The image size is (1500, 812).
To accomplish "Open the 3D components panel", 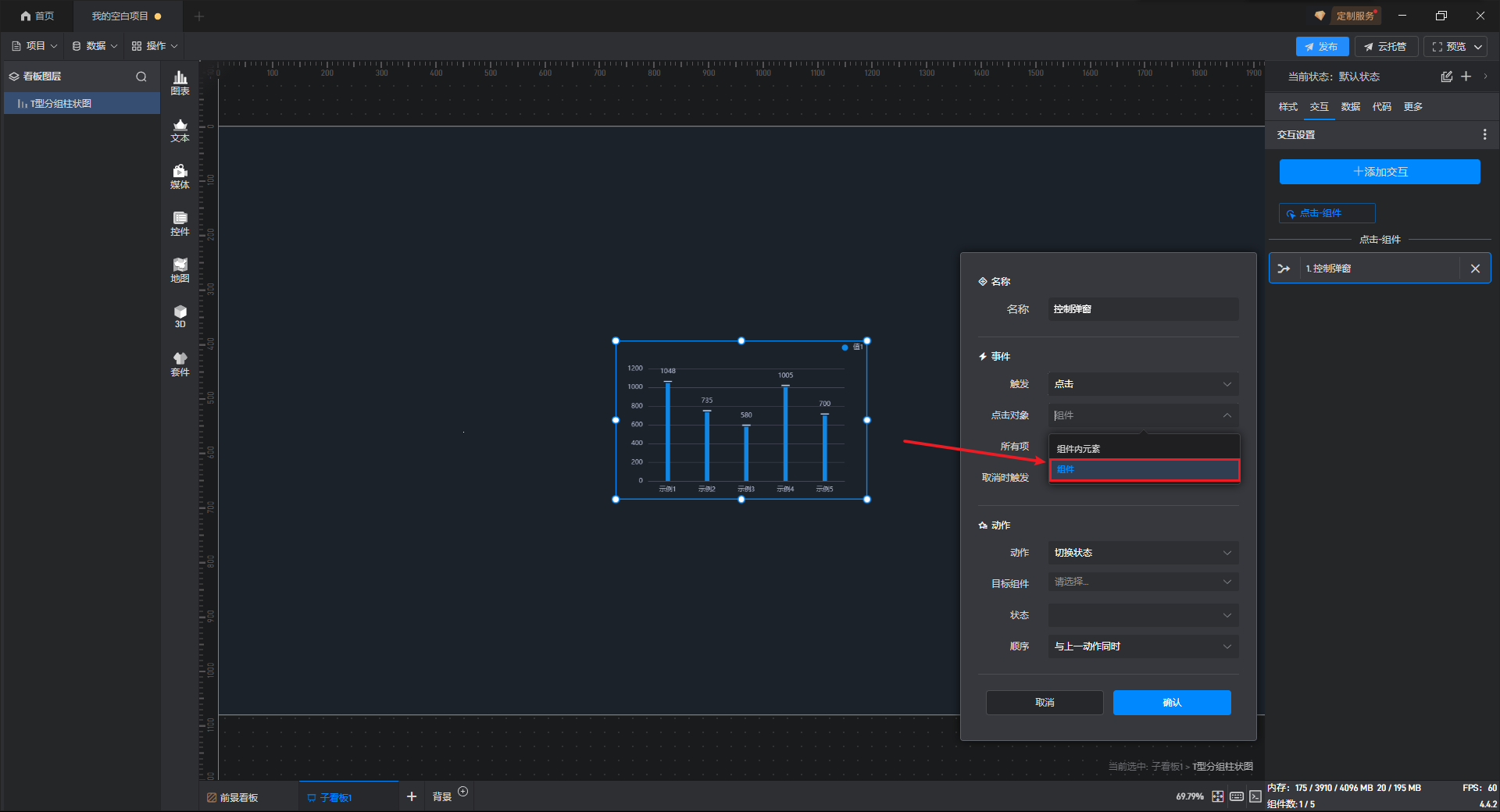I will click(x=180, y=316).
